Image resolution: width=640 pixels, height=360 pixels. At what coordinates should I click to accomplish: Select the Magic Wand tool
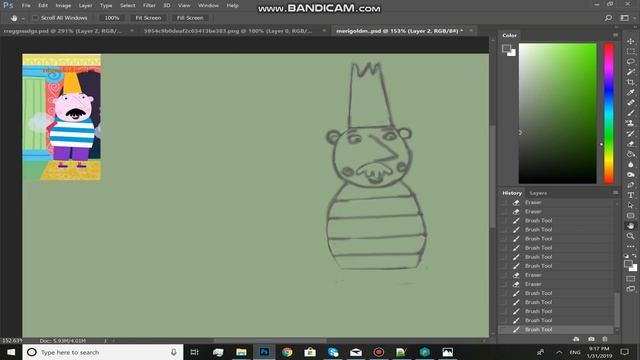click(631, 72)
